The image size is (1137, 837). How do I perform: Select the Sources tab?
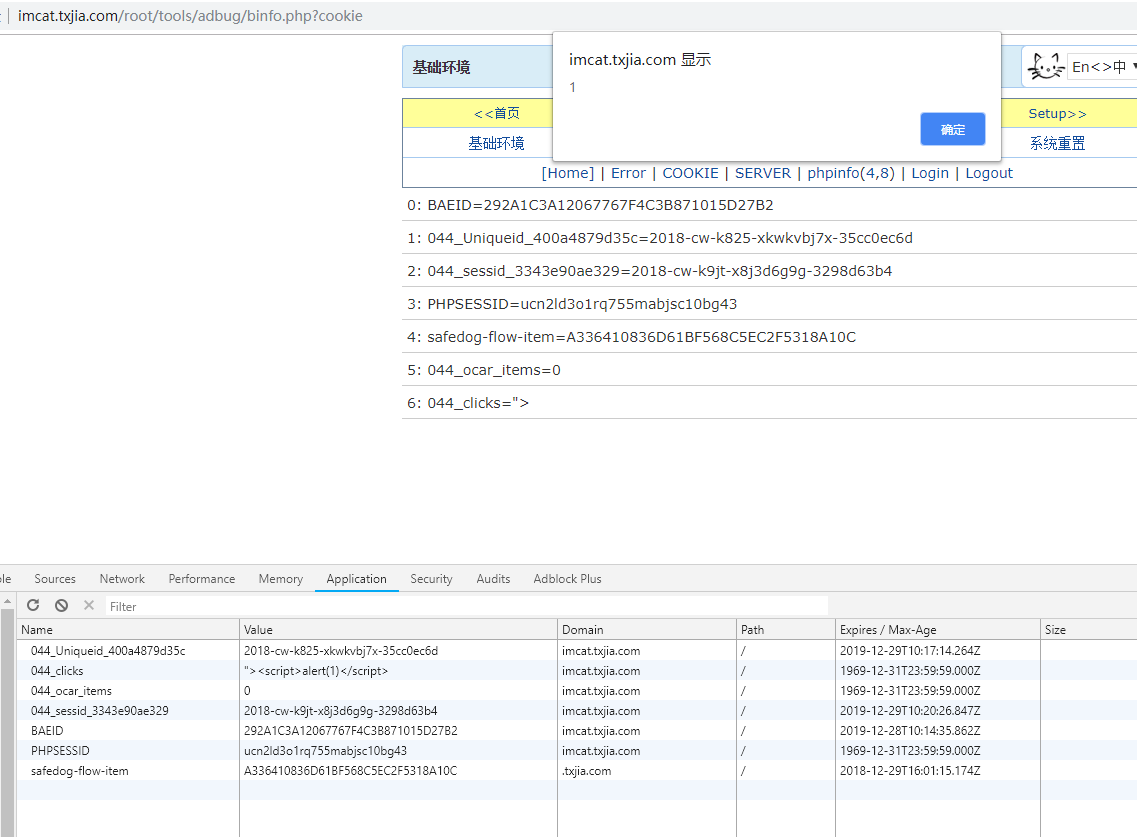(x=55, y=579)
